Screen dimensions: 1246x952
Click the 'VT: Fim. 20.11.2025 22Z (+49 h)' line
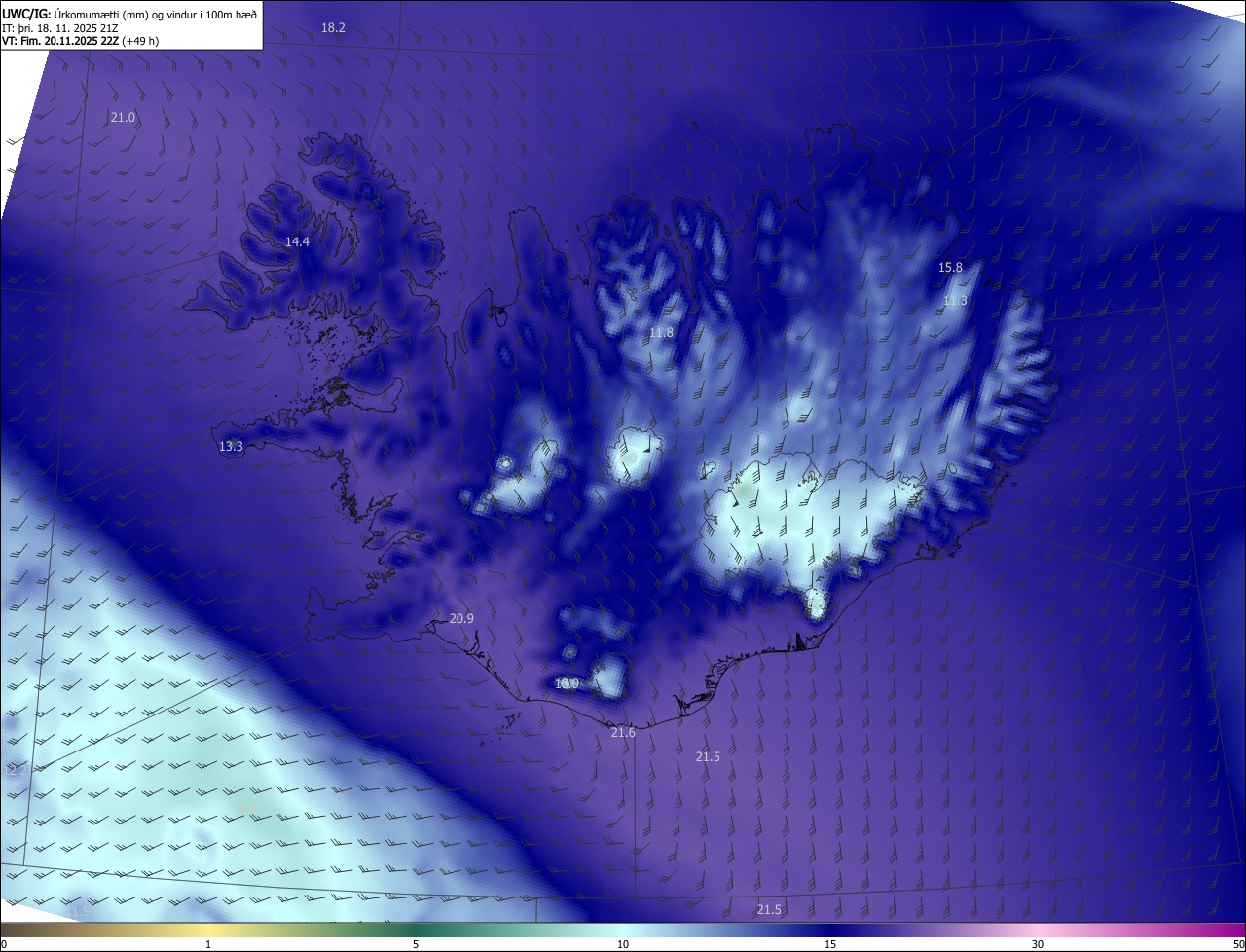click(81, 41)
